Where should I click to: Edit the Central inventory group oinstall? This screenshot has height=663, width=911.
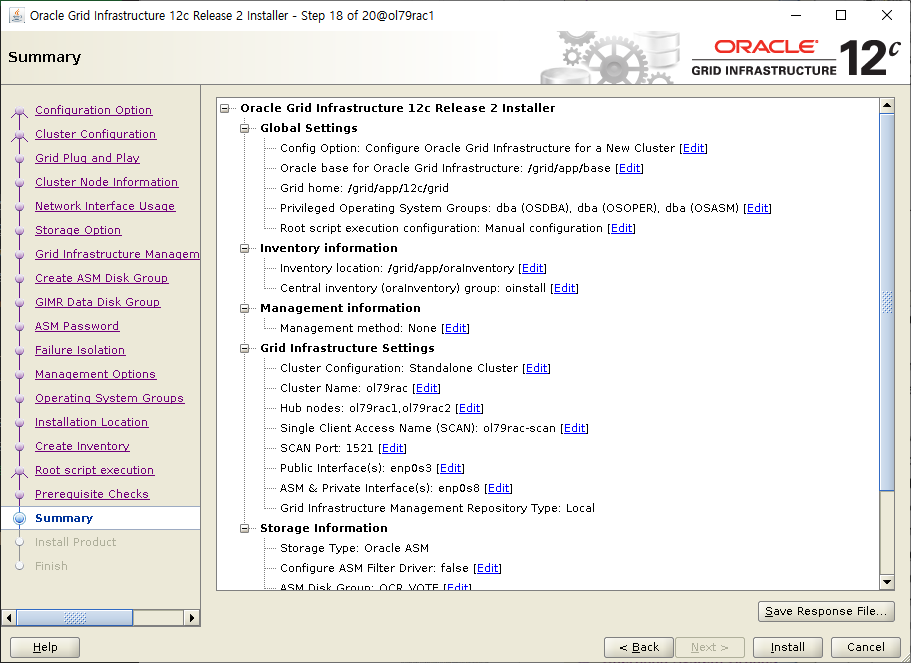564,288
